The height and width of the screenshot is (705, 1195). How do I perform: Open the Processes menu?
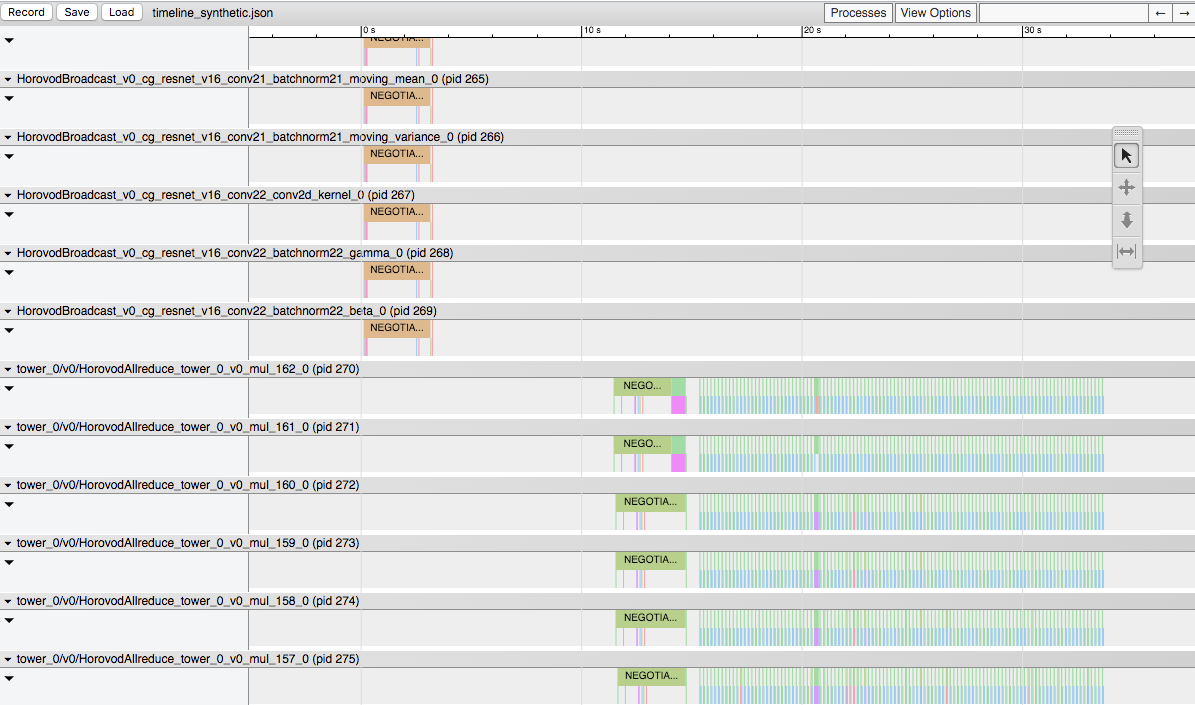[858, 13]
